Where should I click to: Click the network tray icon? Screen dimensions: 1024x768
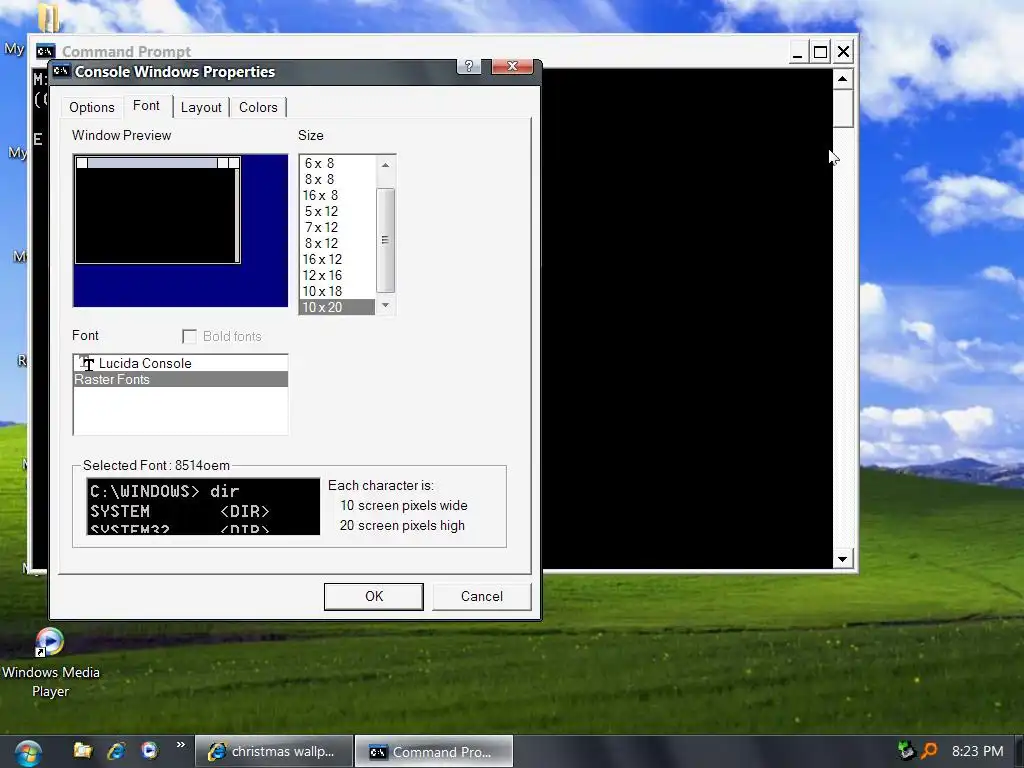[x=906, y=751]
